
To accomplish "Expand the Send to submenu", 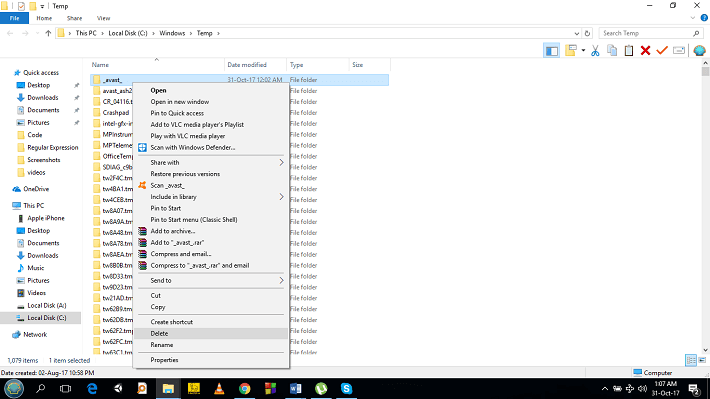I will point(211,280).
